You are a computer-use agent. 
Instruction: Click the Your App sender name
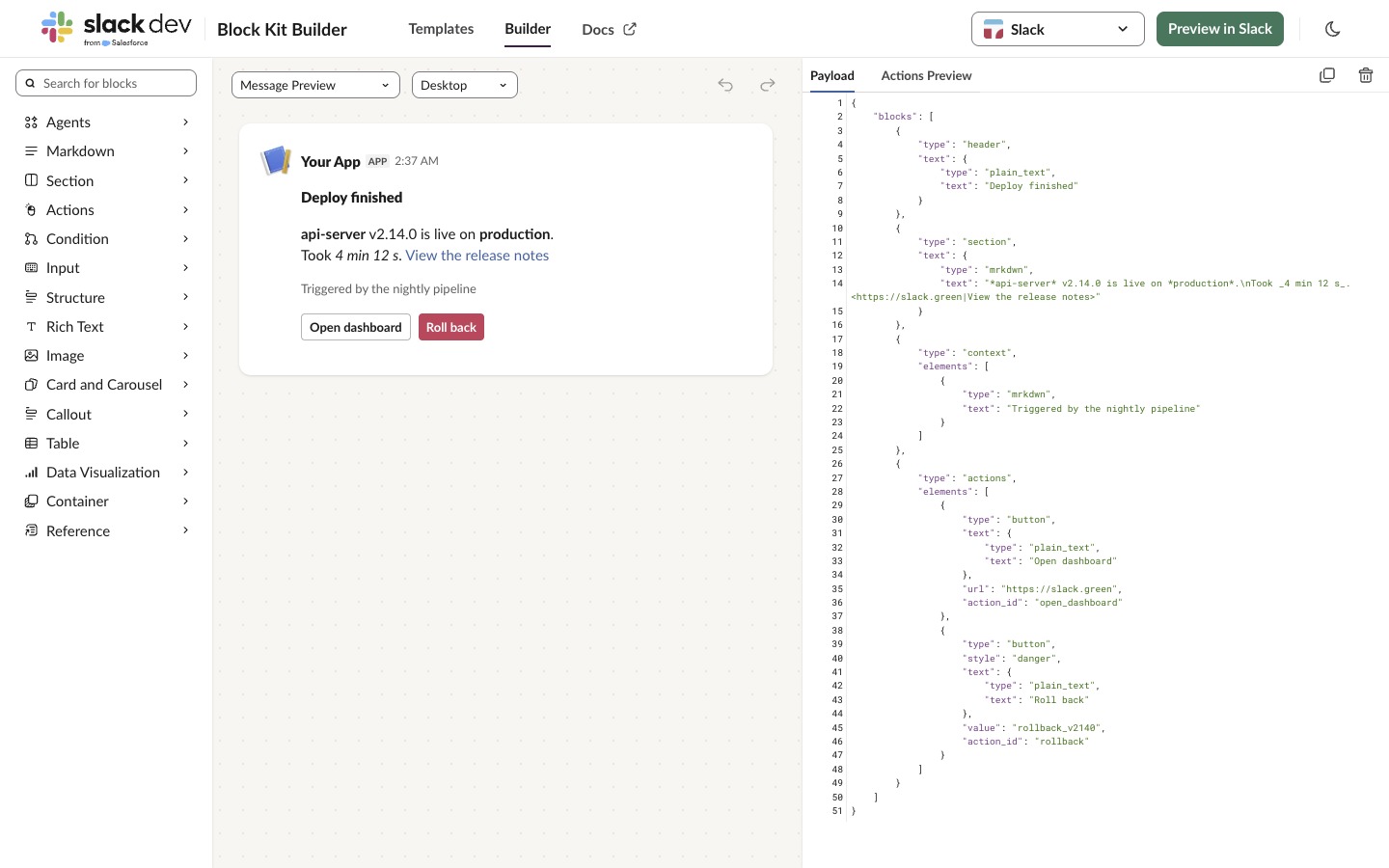pos(331,161)
